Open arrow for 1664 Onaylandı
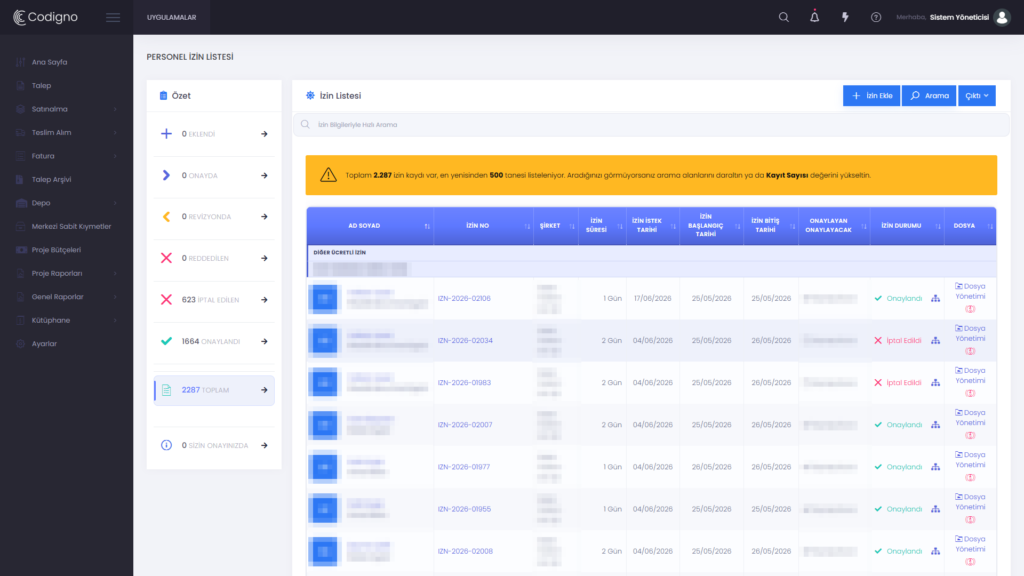The image size is (1024, 576). 264,342
